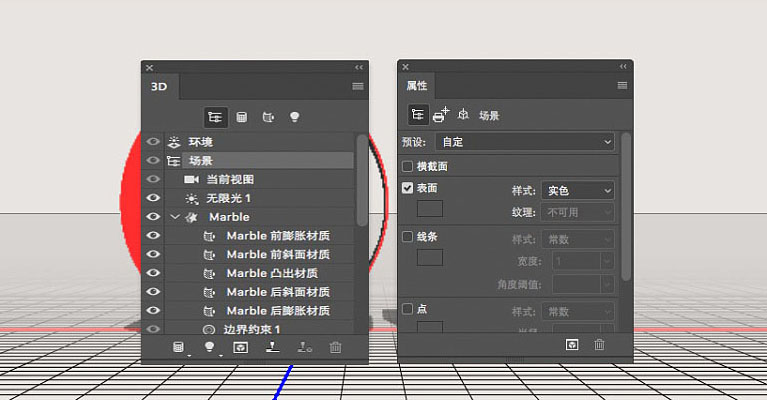Open the 3D panel flyout menu
Image resolution: width=767 pixels, height=400 pixels.
pos(358,87)
